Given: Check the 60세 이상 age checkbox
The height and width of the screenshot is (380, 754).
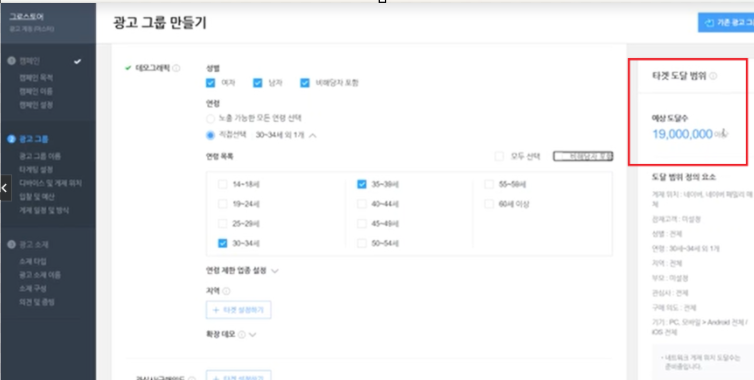Looking at the screenshot, I should pos(489,204).
